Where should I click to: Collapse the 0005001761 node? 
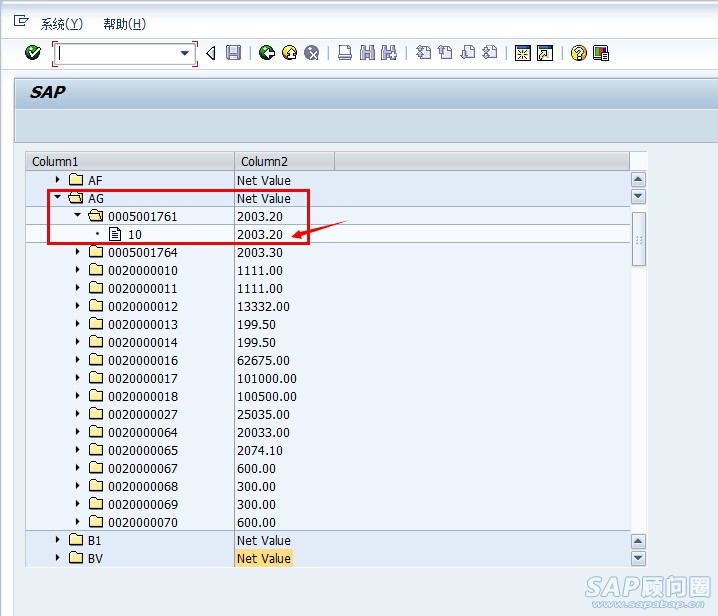[x=77, y=215]
